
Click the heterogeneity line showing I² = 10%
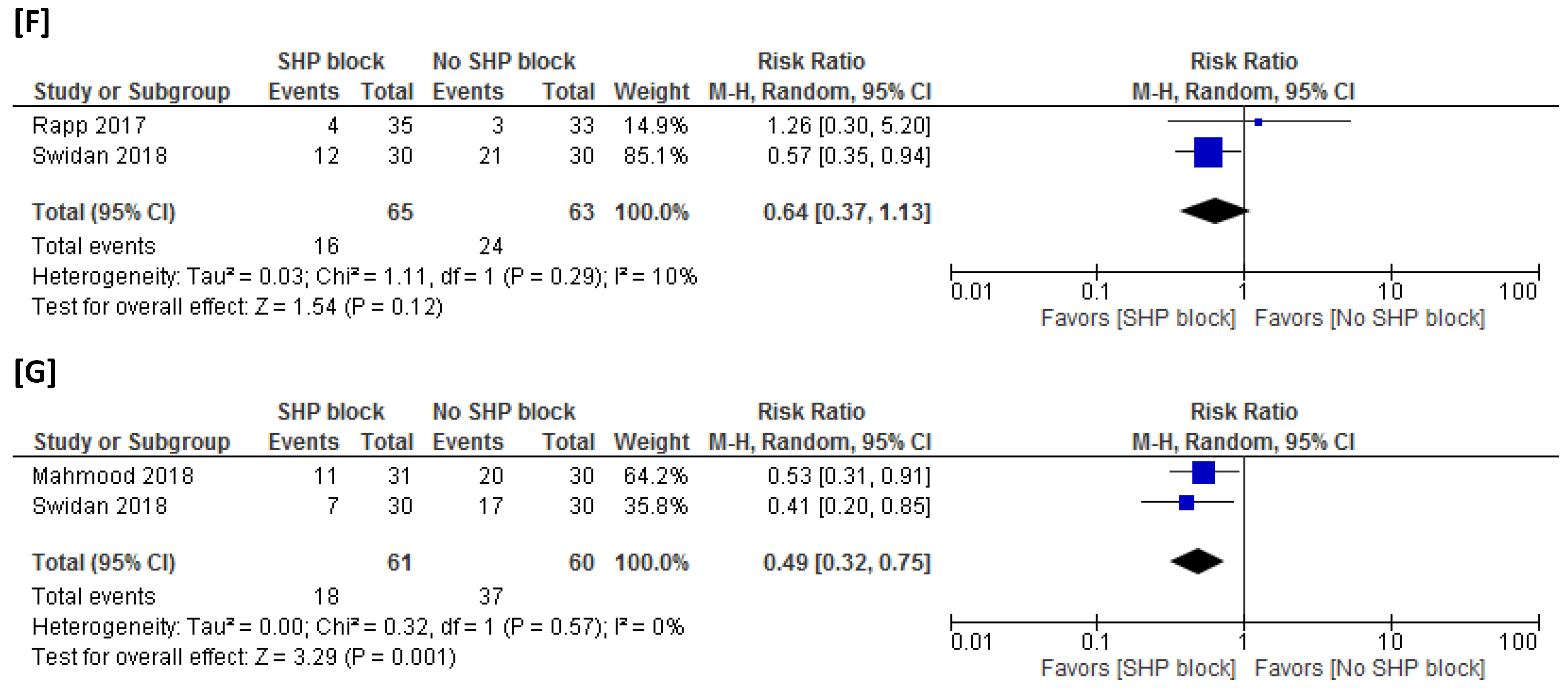click(364, 277)
